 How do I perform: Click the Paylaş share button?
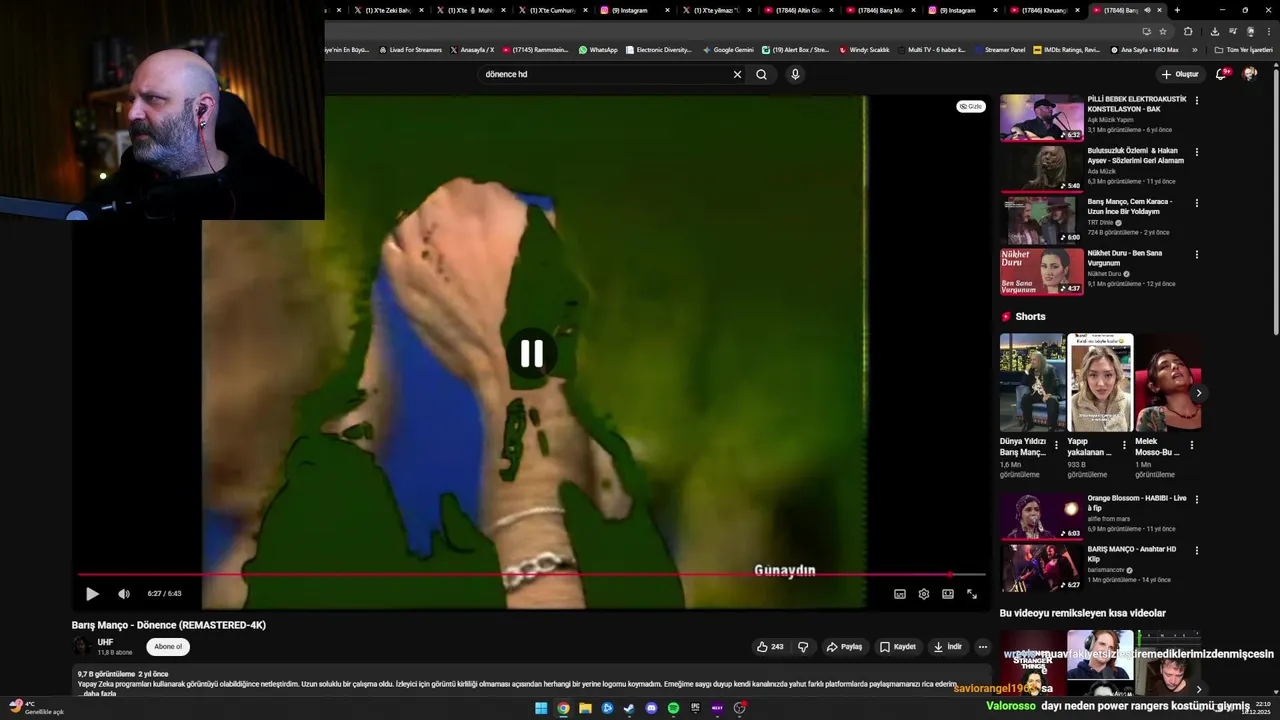(844, 647)
